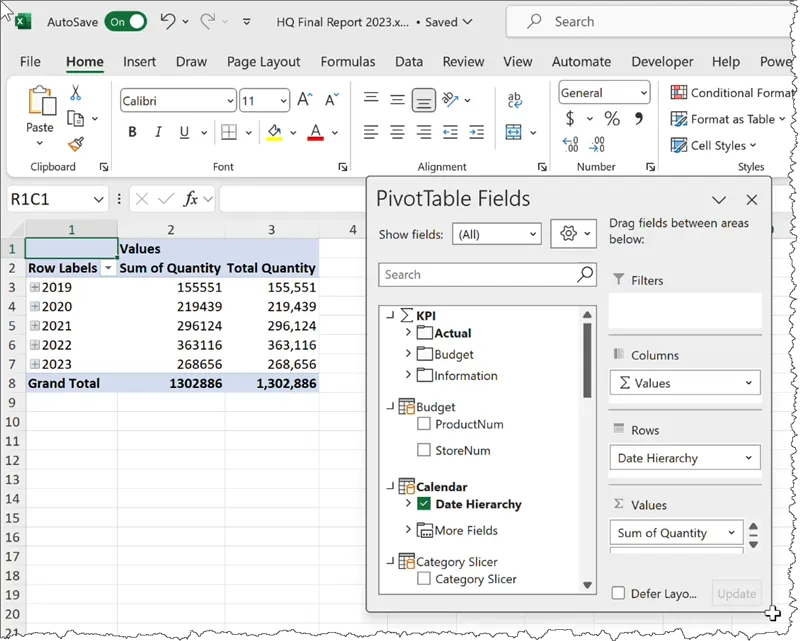Expand the 2019 row in the pivot table
This screenshot has height=641, width=800.
click(35, 287)
